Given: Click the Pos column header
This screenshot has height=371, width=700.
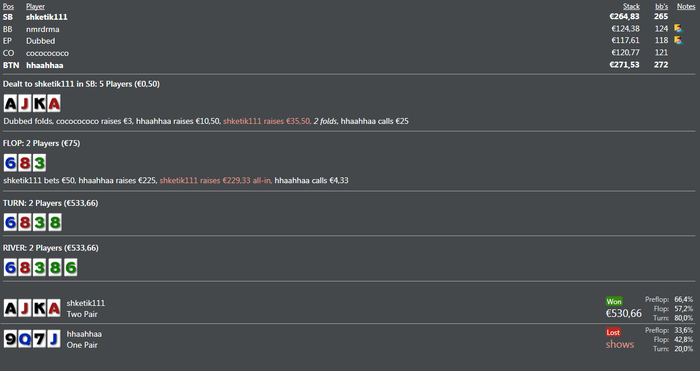Looking at the screenshot, I should pos(8,6).
